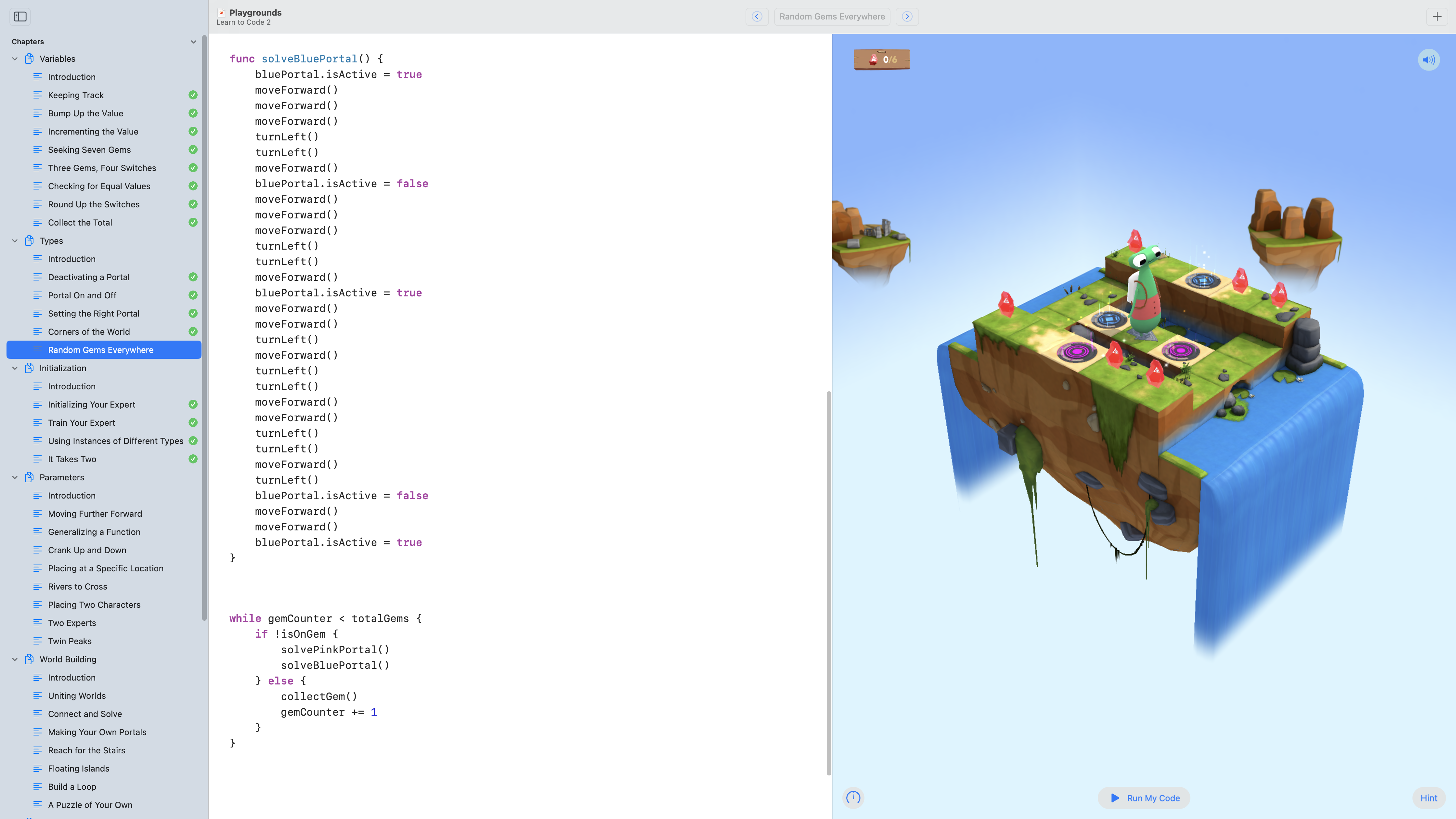Screen dimensions: 1456x819
Task: Collapse the Initialization chapter
Action: pyautogui.click(x=15, y=368)
